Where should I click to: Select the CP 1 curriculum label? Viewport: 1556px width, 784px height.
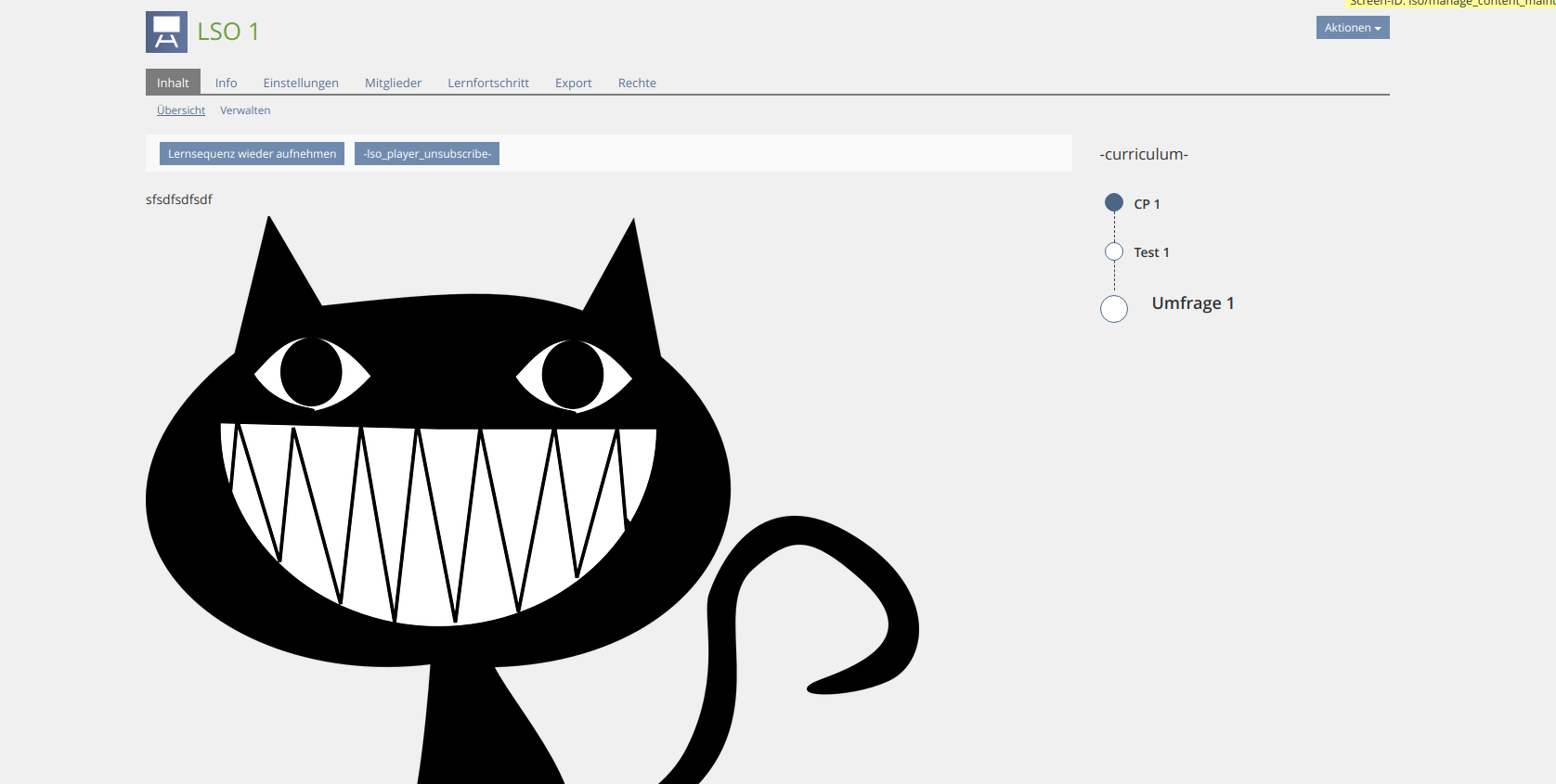coord(1147,204)
